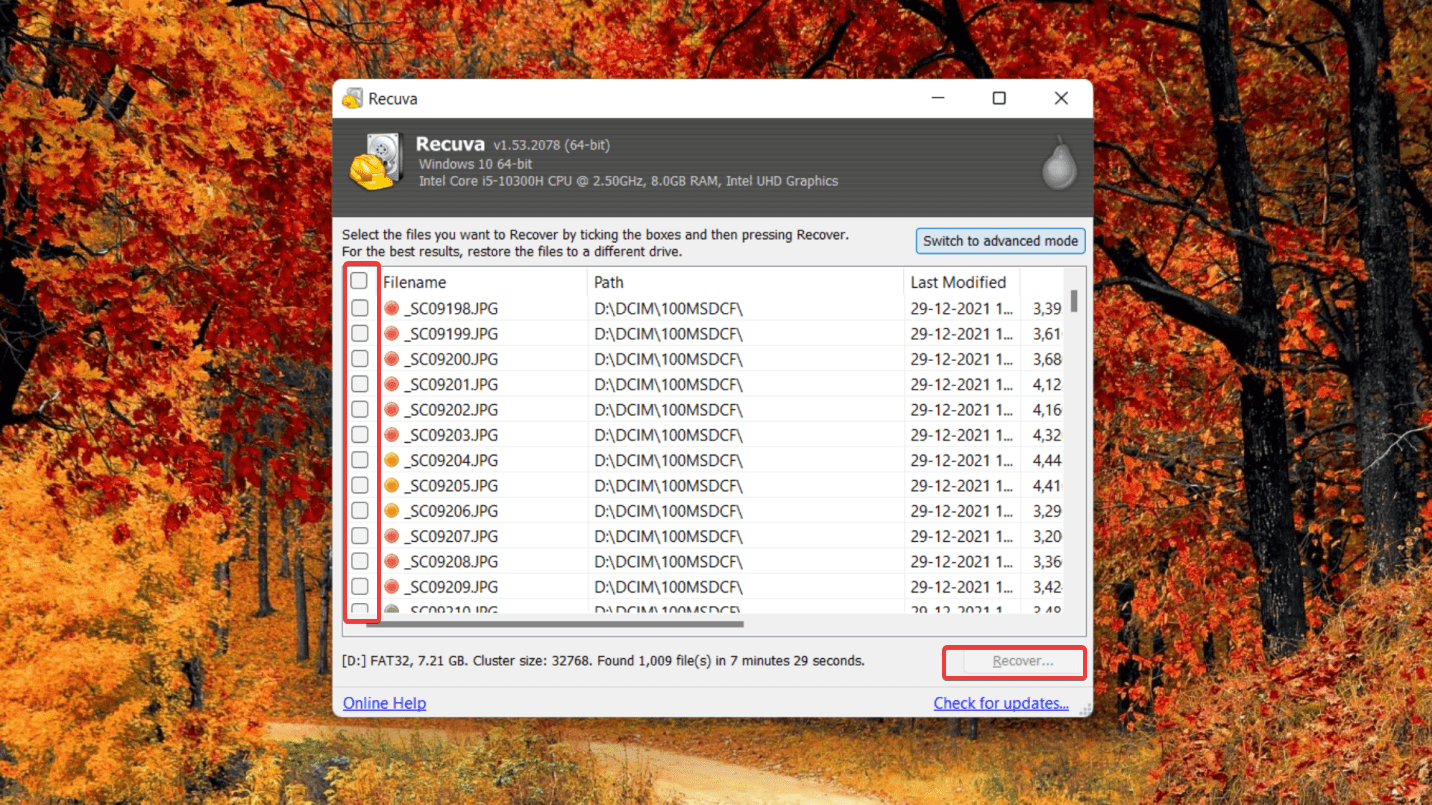Screen dimensions: 1432x805
Task: Click Switch to advanced mode button
Action: click(1000, 241)
